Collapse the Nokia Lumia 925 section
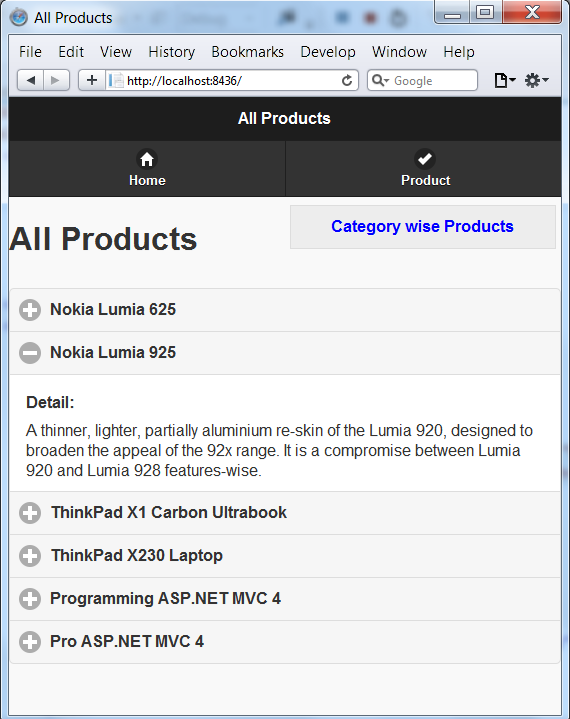This screenshot has height=719, width=570. (285, 353)
